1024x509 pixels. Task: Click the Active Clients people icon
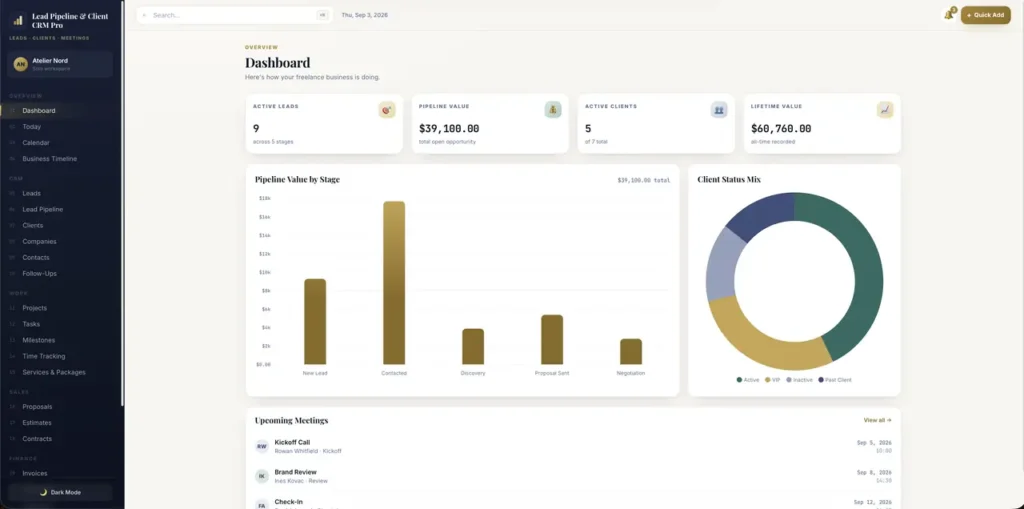tap(719, 110)
